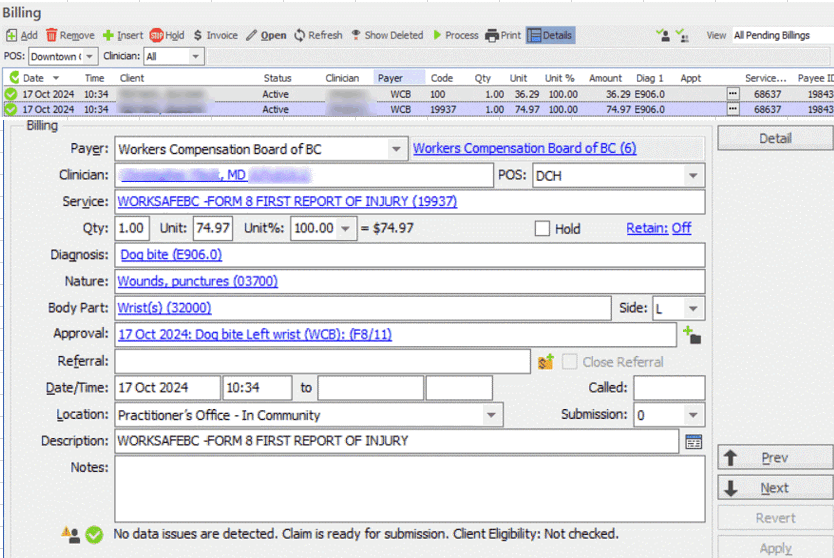The width and height of the screenshot is (834, 558).
Task: Click the Hold stop-sign icon in toolbar
Action: [x=157, y=35]
